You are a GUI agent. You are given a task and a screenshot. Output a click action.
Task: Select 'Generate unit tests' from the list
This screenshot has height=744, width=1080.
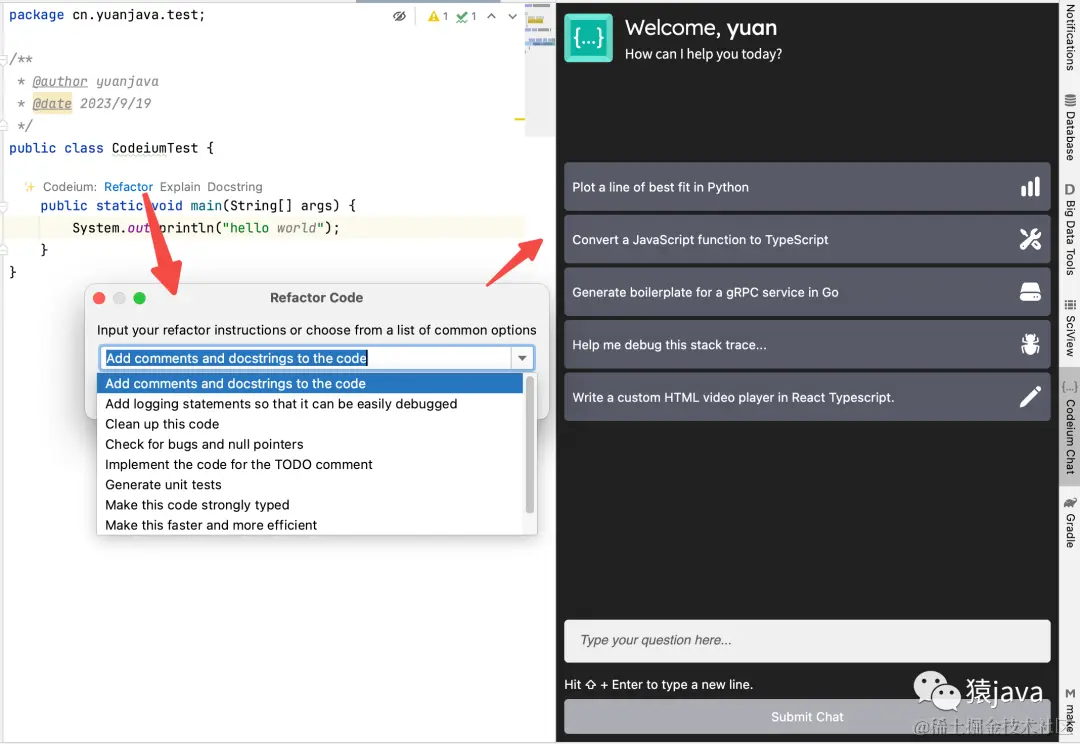[163, 485]
